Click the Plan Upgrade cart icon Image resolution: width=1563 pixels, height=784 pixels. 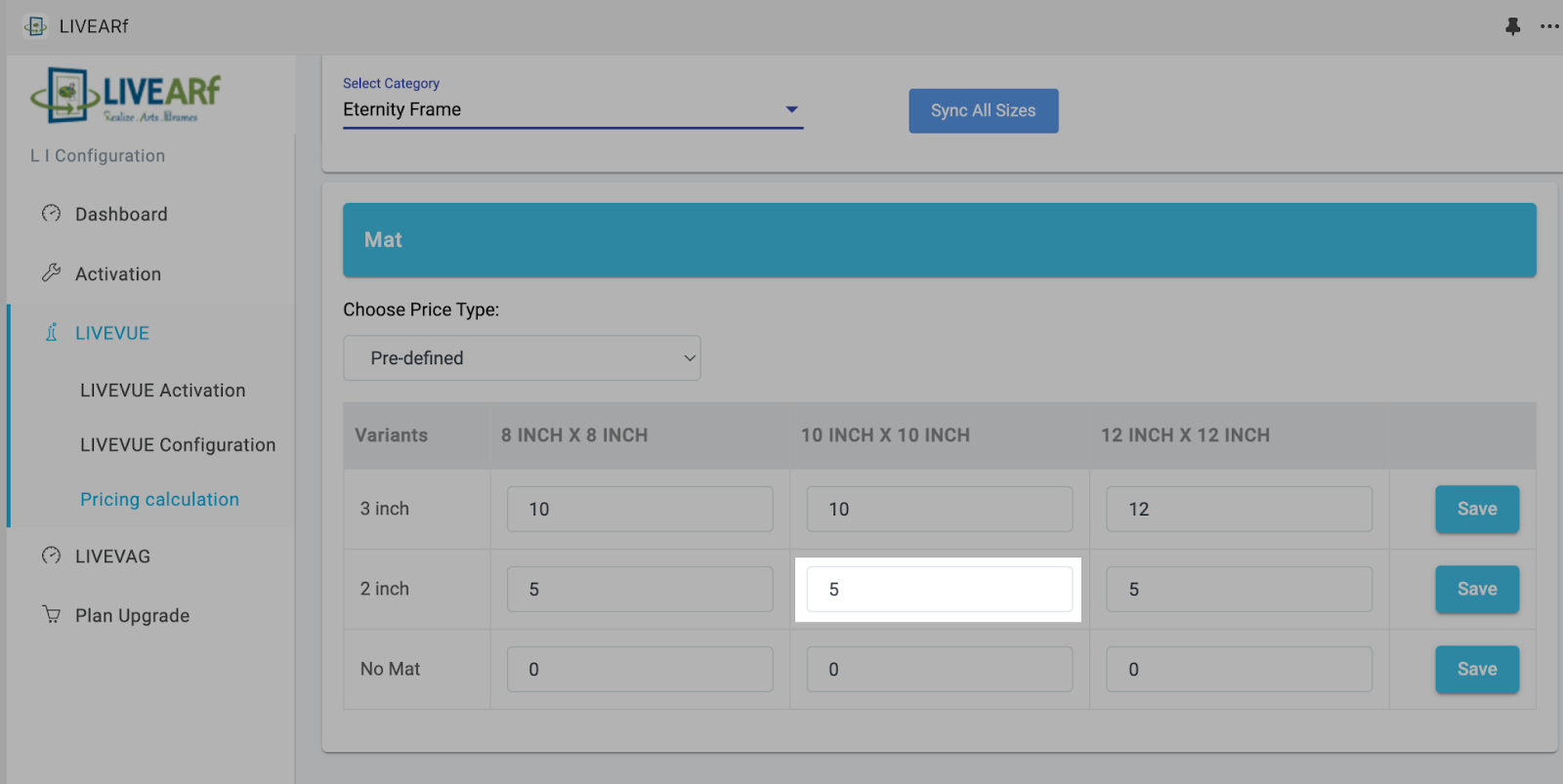tap(51, 614)
